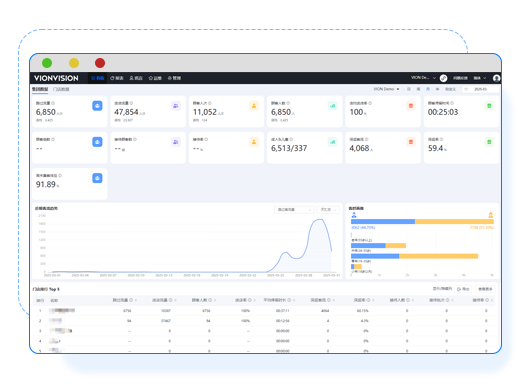
Task: Click the 00:12:56 time in table row 2
Action: 283,321
